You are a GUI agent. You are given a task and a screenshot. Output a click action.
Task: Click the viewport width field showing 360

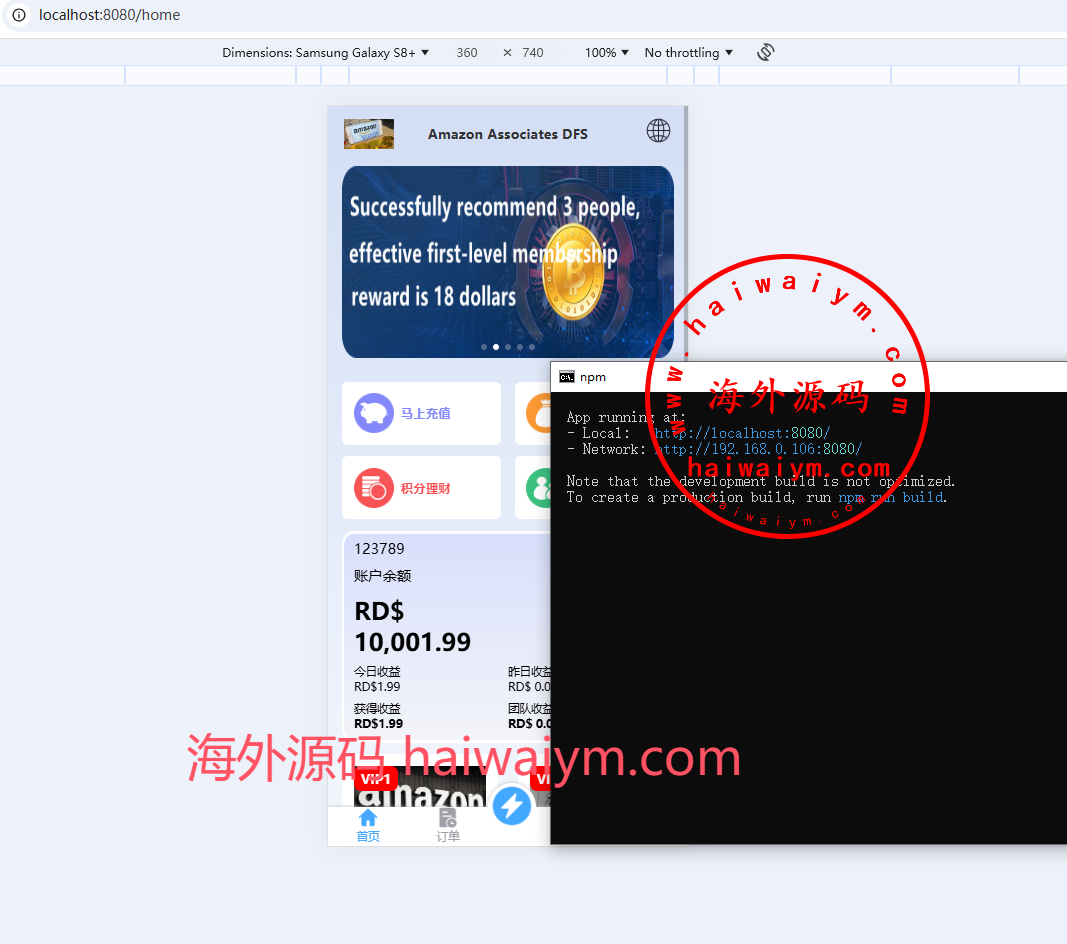coord(467,52)
